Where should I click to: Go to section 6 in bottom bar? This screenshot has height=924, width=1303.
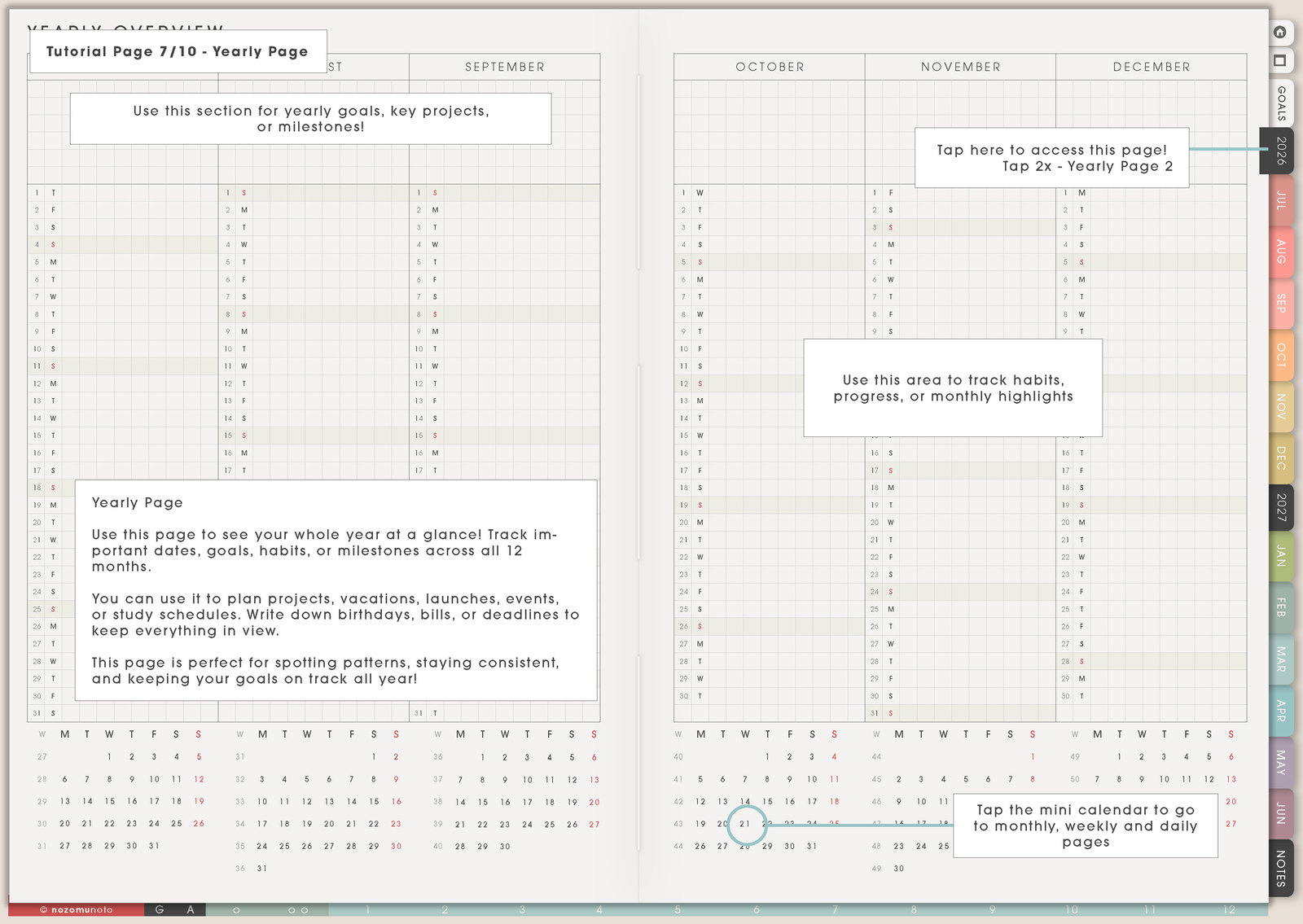point(757,909)
